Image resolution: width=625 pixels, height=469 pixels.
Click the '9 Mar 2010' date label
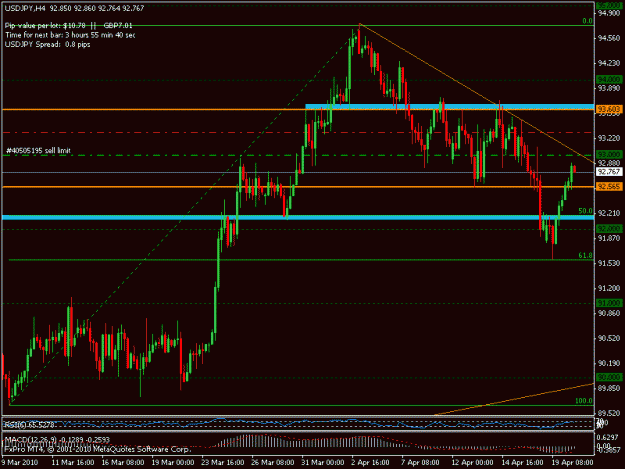(x=20, y=462)
